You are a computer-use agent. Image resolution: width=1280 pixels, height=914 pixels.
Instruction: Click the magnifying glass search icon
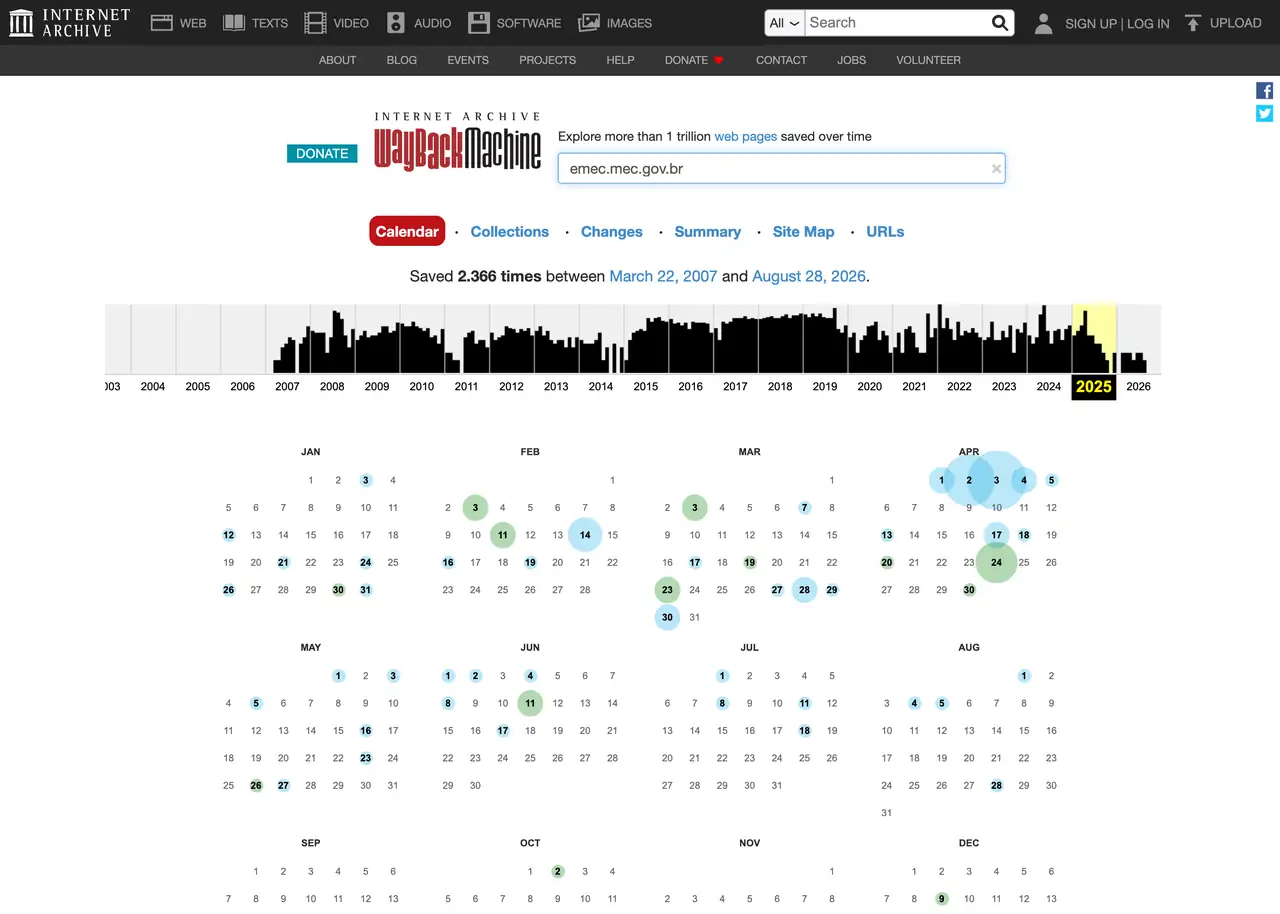(1000, 22)
